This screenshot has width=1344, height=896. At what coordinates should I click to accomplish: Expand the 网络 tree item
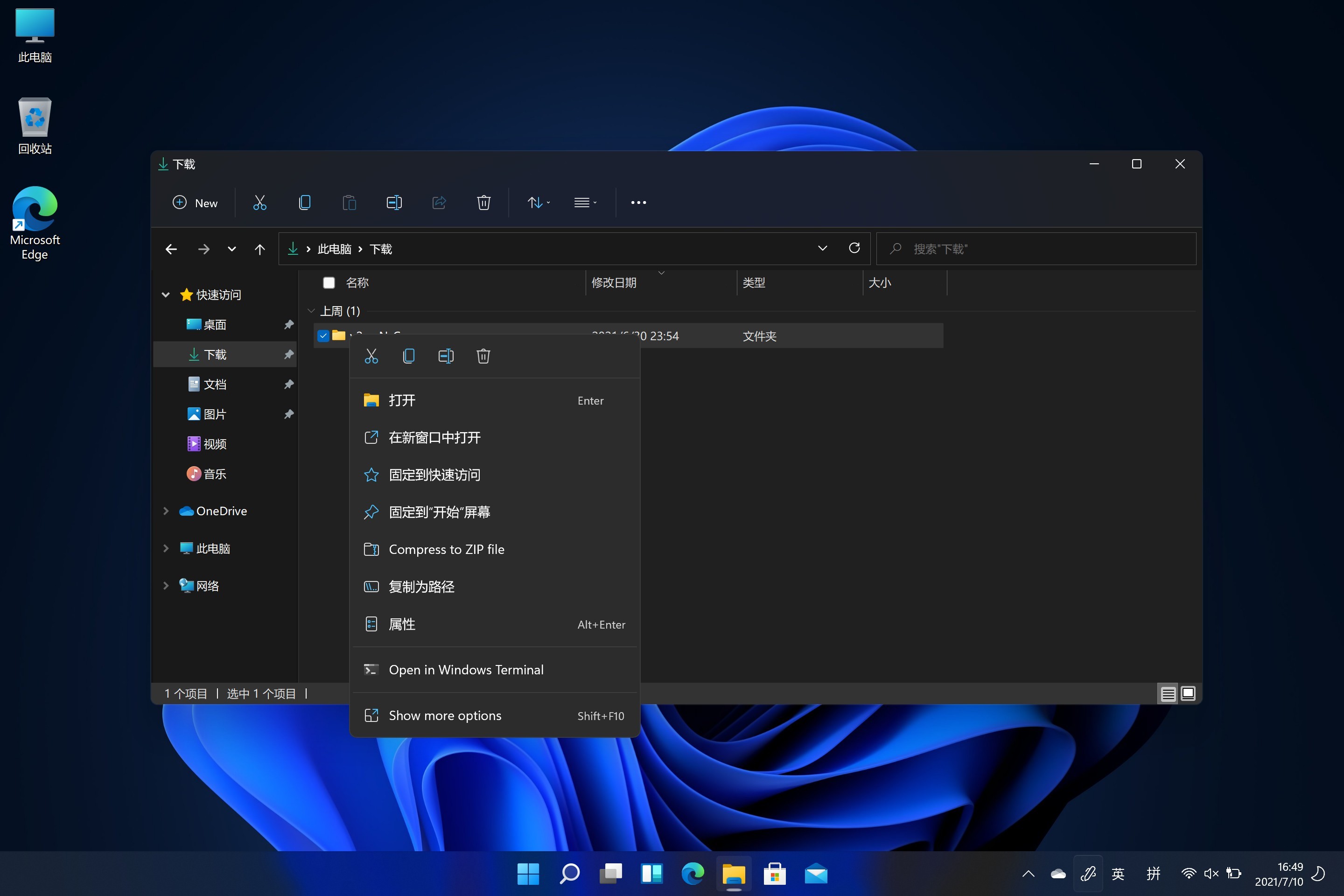tap(166, 586)
